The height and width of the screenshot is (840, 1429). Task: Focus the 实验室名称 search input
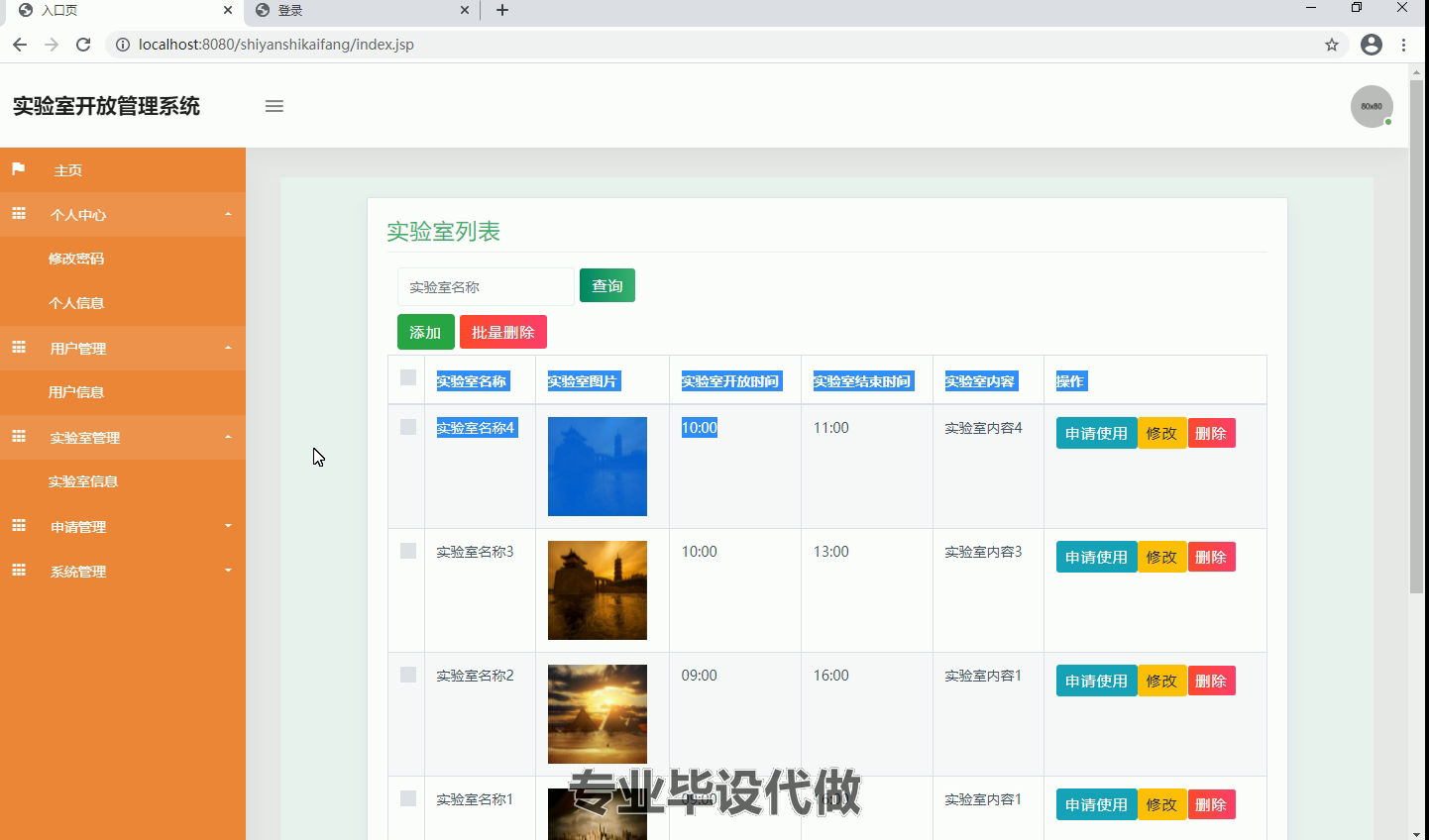coord(486,286)
